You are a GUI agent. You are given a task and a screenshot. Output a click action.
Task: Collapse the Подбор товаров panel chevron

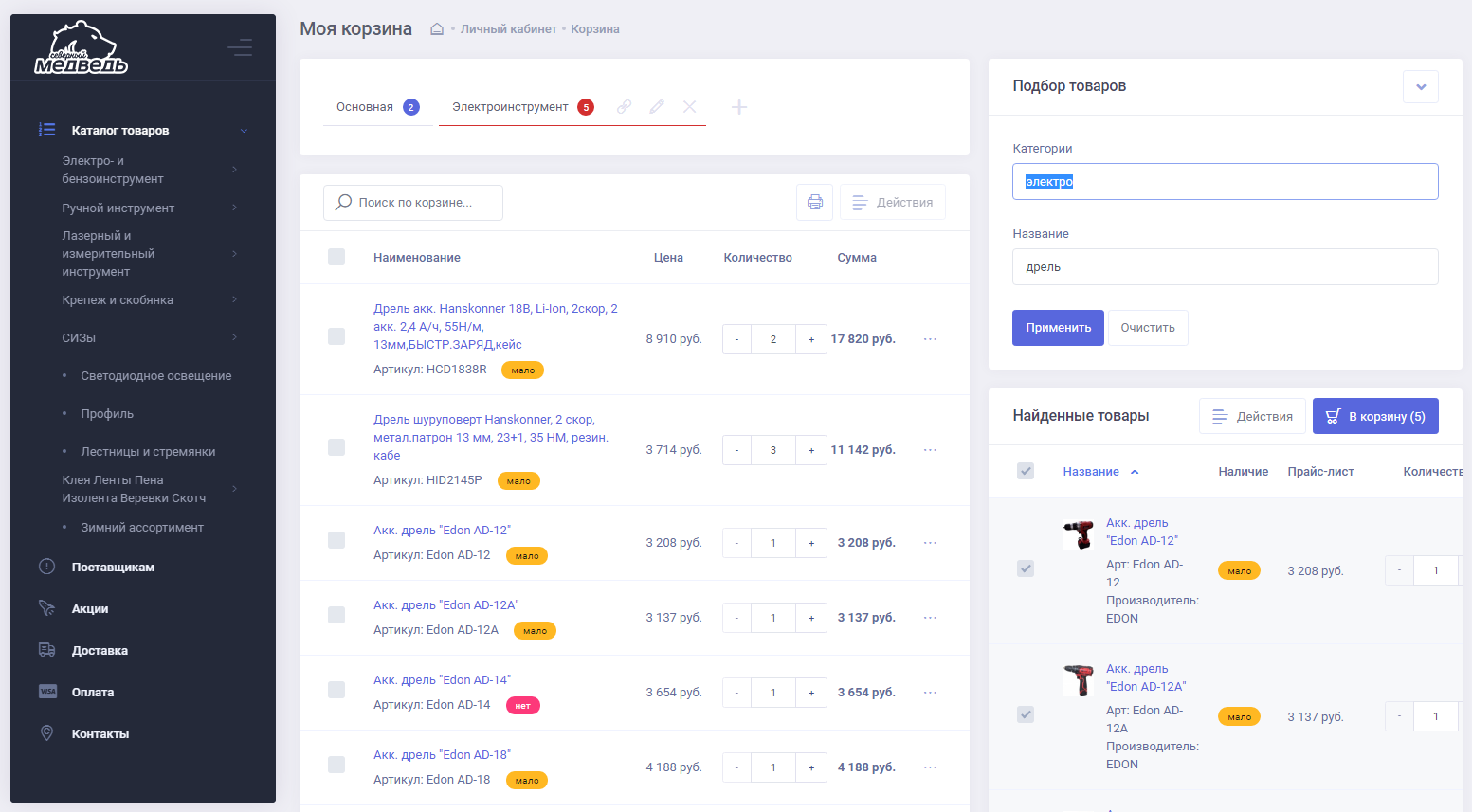click(1421, 87)
